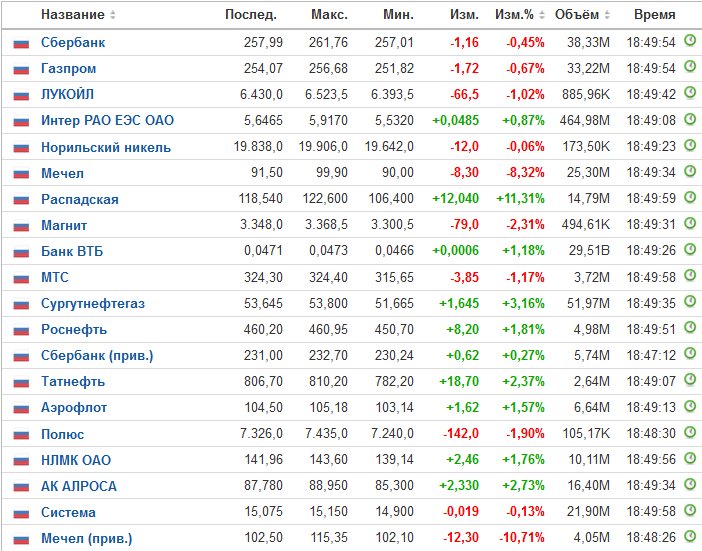
Task: Select the +11,31% change value
Action: pos(520,198)
